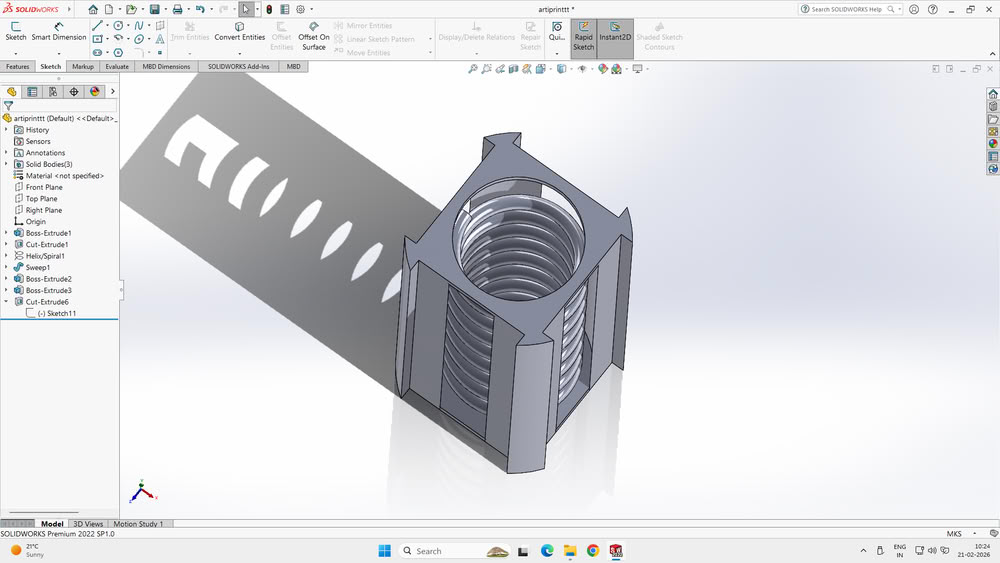
Task: Print using the printer icon
Action: [177, 10]
